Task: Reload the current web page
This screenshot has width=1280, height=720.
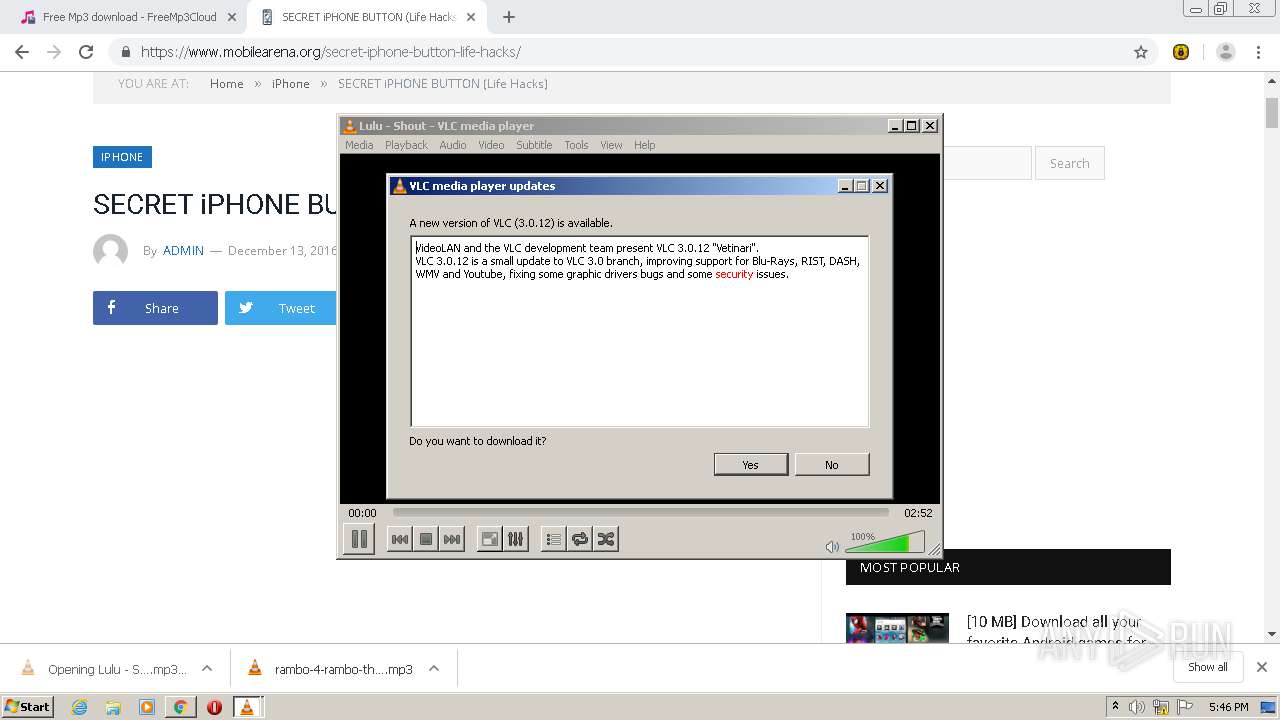Action: tap(86, 52)
